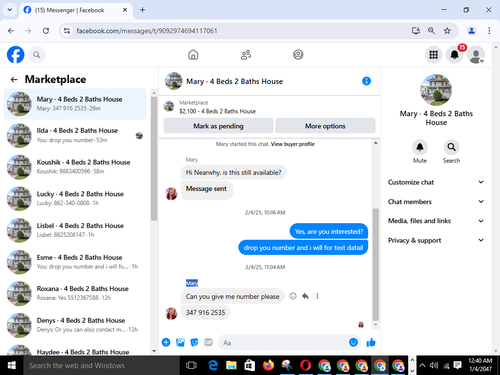Open Windows Start button
This screenshot has width=500, height=375.
coord(12,365)
